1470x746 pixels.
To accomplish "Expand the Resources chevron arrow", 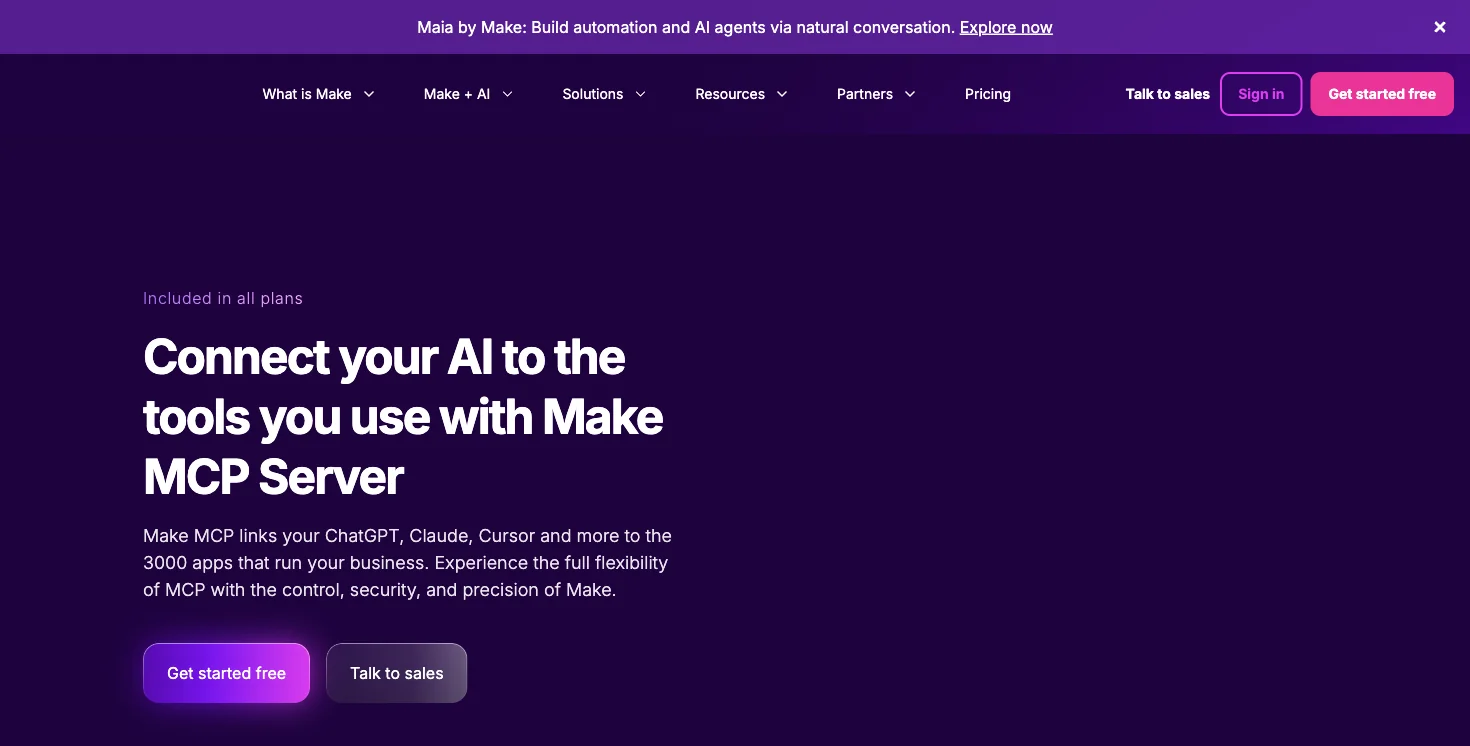I will click(782, 94).
